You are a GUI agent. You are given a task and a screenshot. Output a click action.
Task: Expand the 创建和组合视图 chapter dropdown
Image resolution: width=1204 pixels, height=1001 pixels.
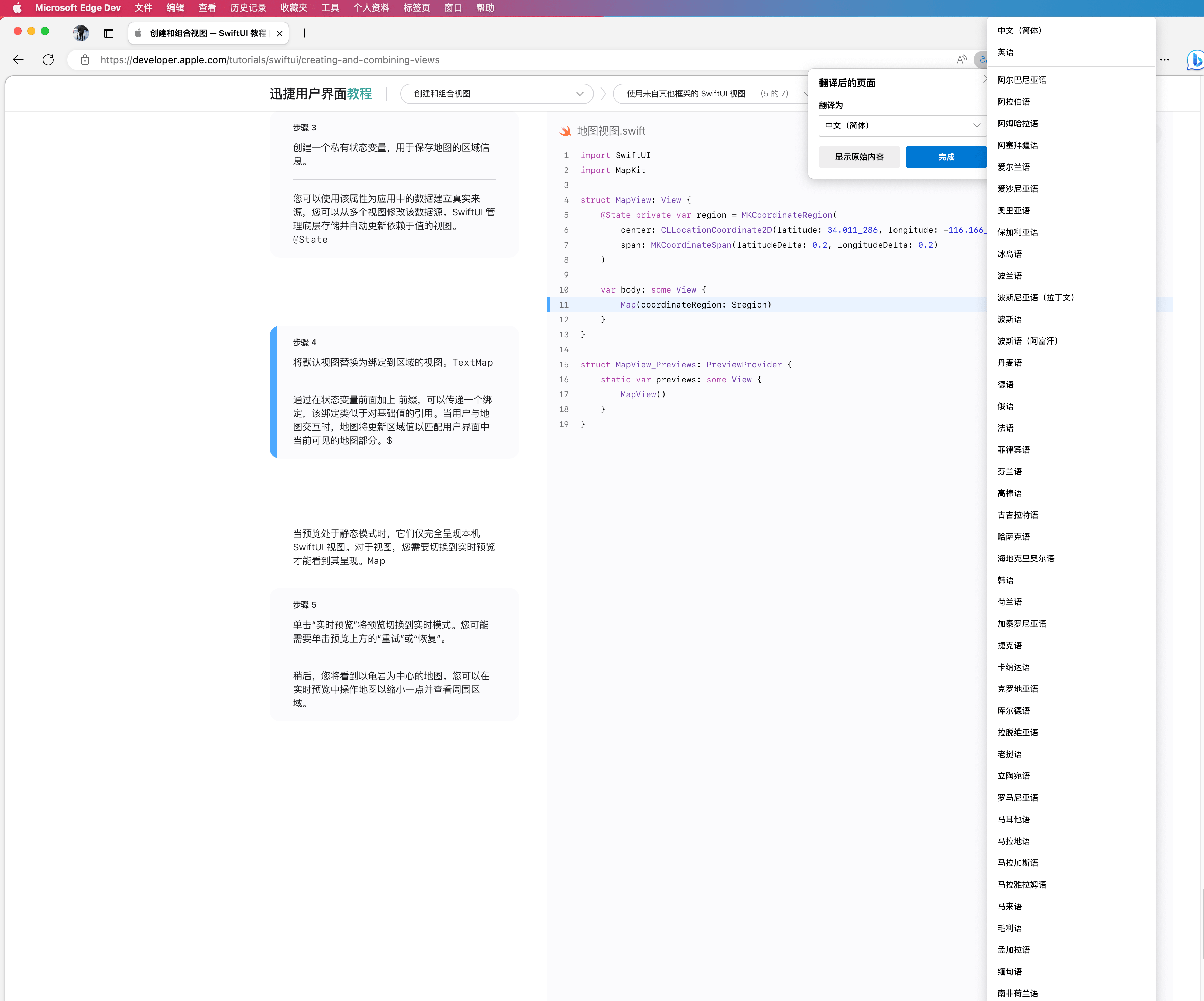(x=497, y=93)
